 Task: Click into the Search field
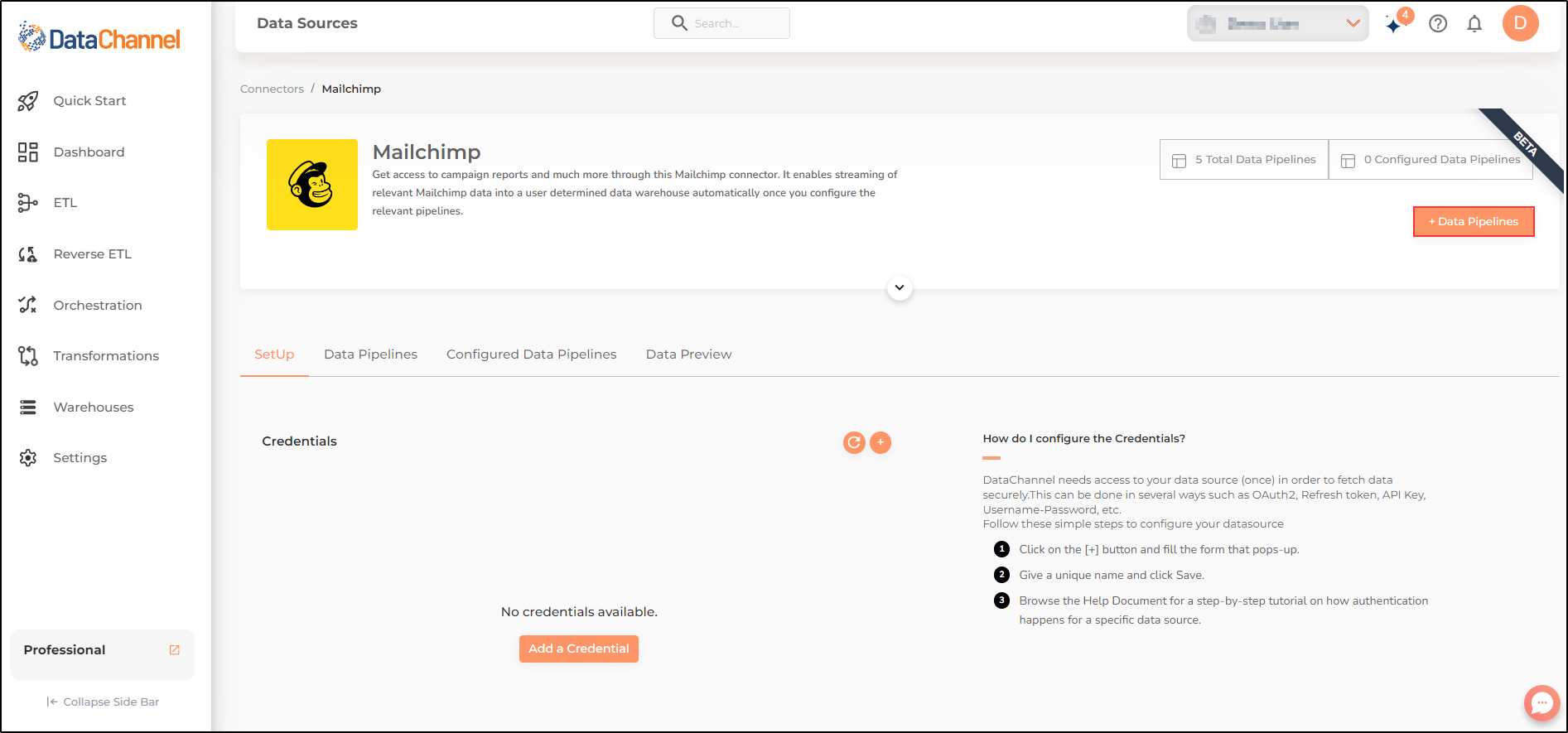pos(721,23)
